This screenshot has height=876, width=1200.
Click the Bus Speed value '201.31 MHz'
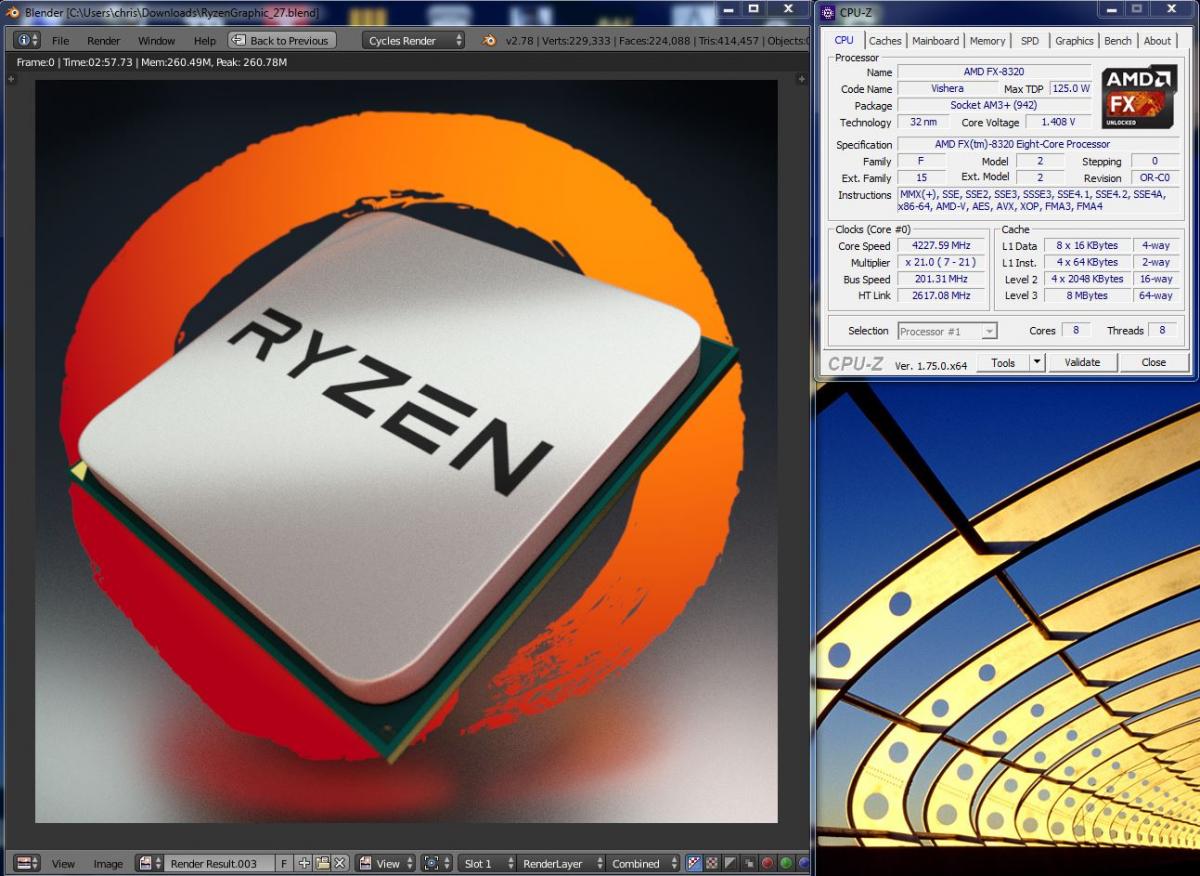pos(940,279)
